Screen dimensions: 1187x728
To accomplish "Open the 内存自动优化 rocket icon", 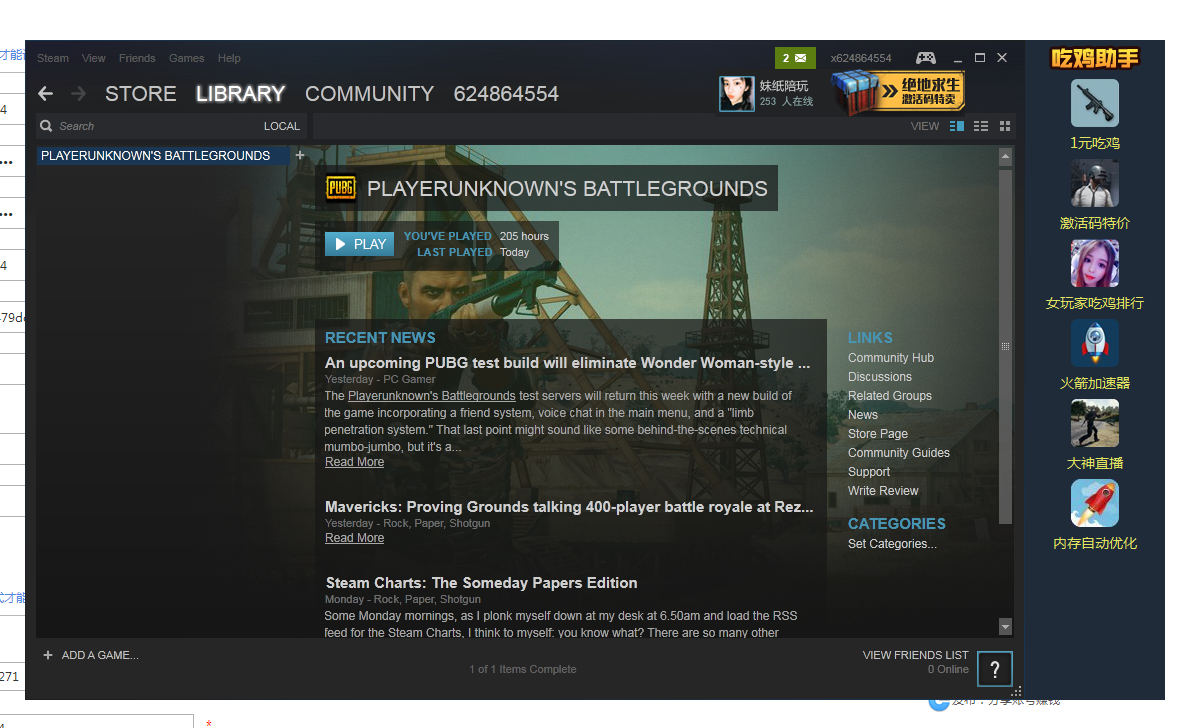I will pyautogui.click(x=1095, y=503).
